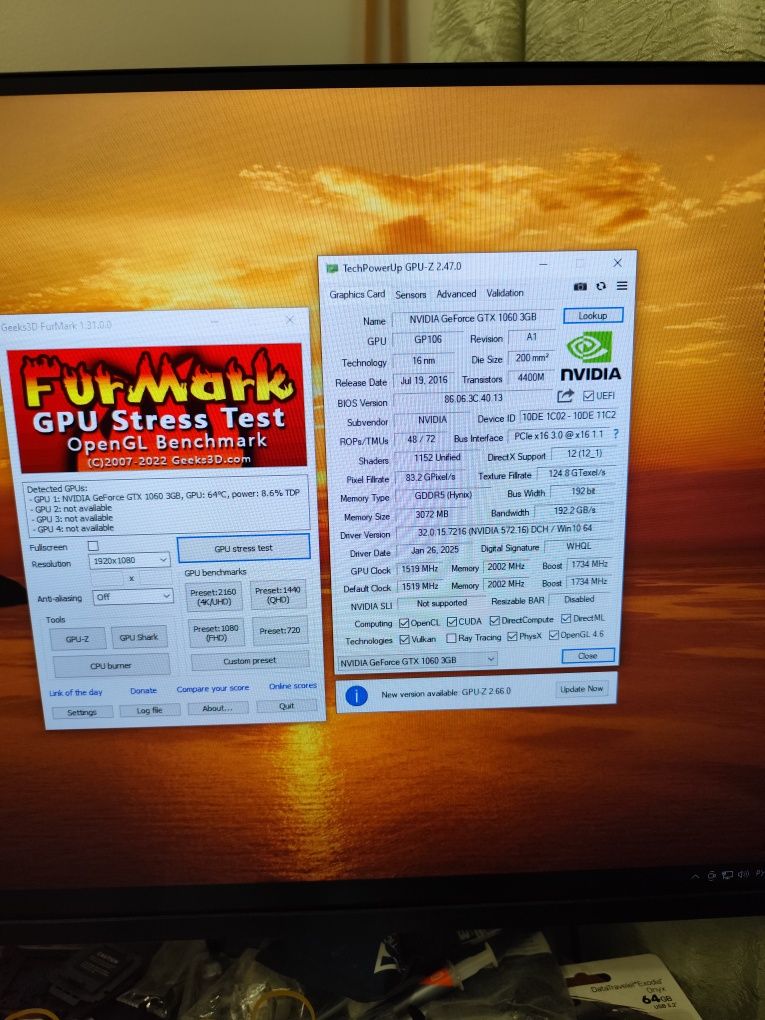Launch GPU Shark tool
765x1020 pixels.
(139, 637)
